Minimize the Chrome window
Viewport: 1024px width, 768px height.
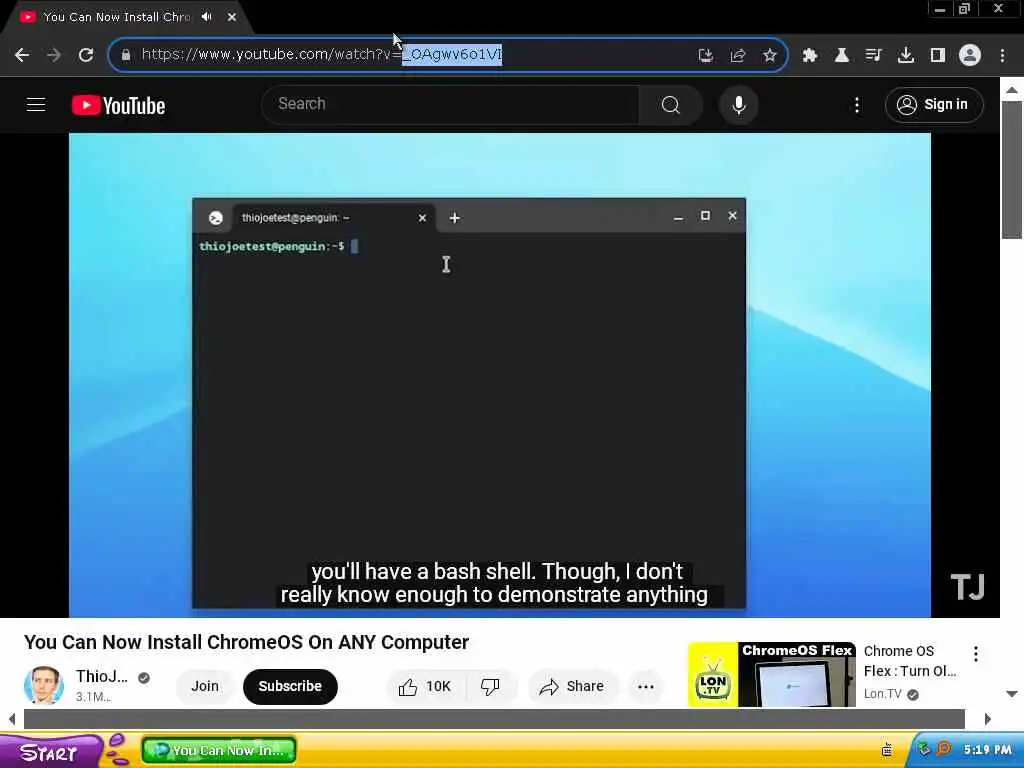click(x=940, y=9)
